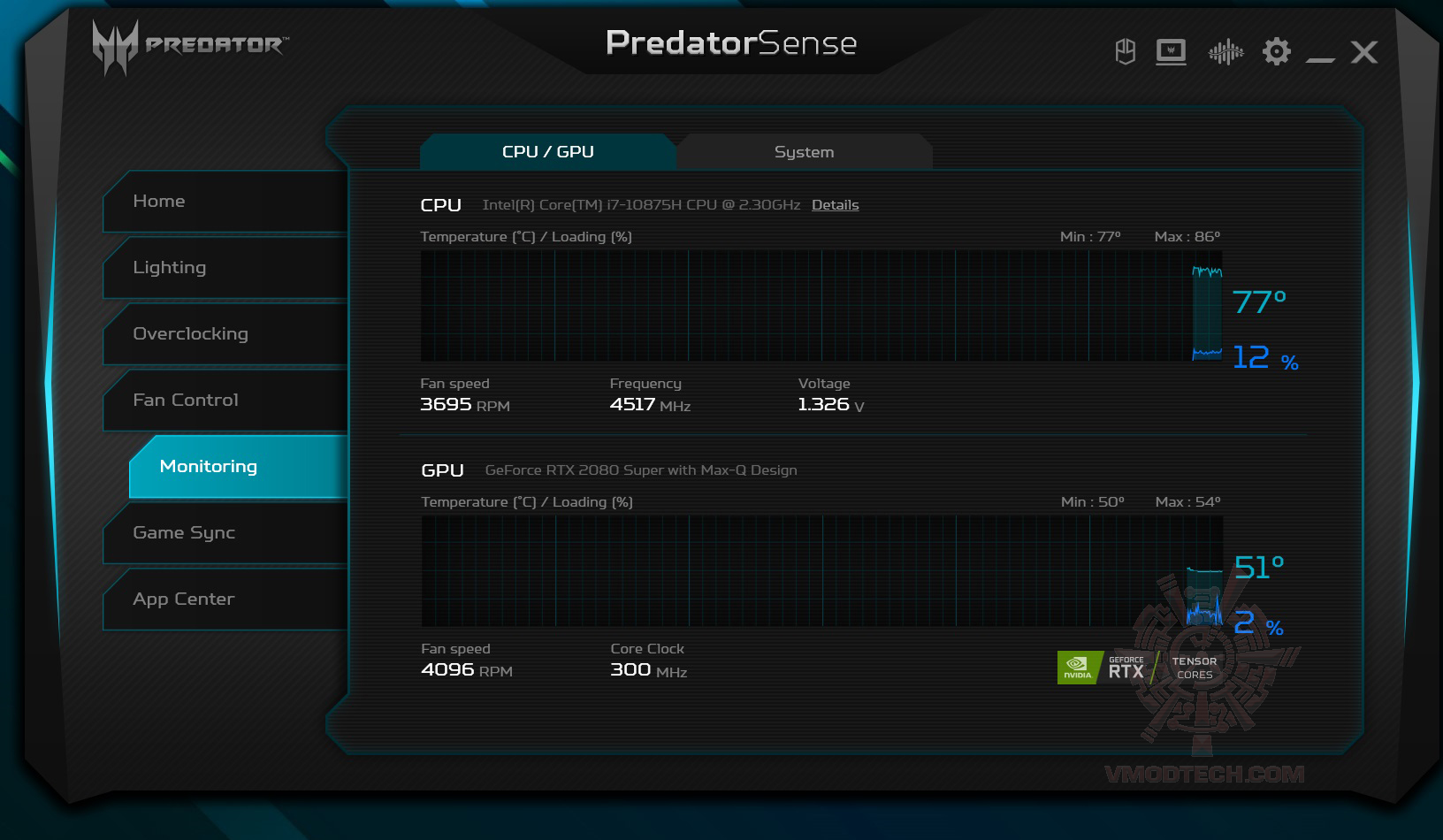Click the Core Clock 300 MHz value
The height and width of the screenshot is (840, 1443).
pos(649,670)
